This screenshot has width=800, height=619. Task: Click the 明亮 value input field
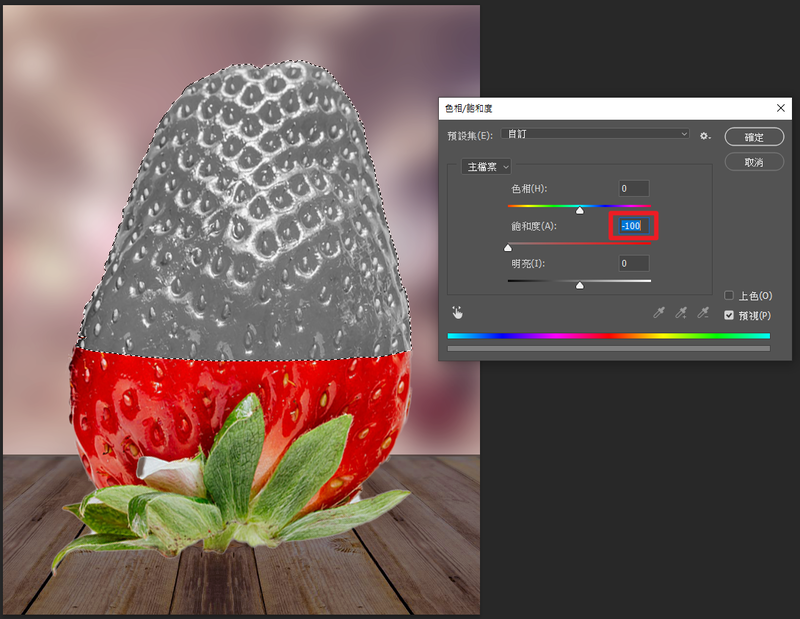(x=633, y=263)
